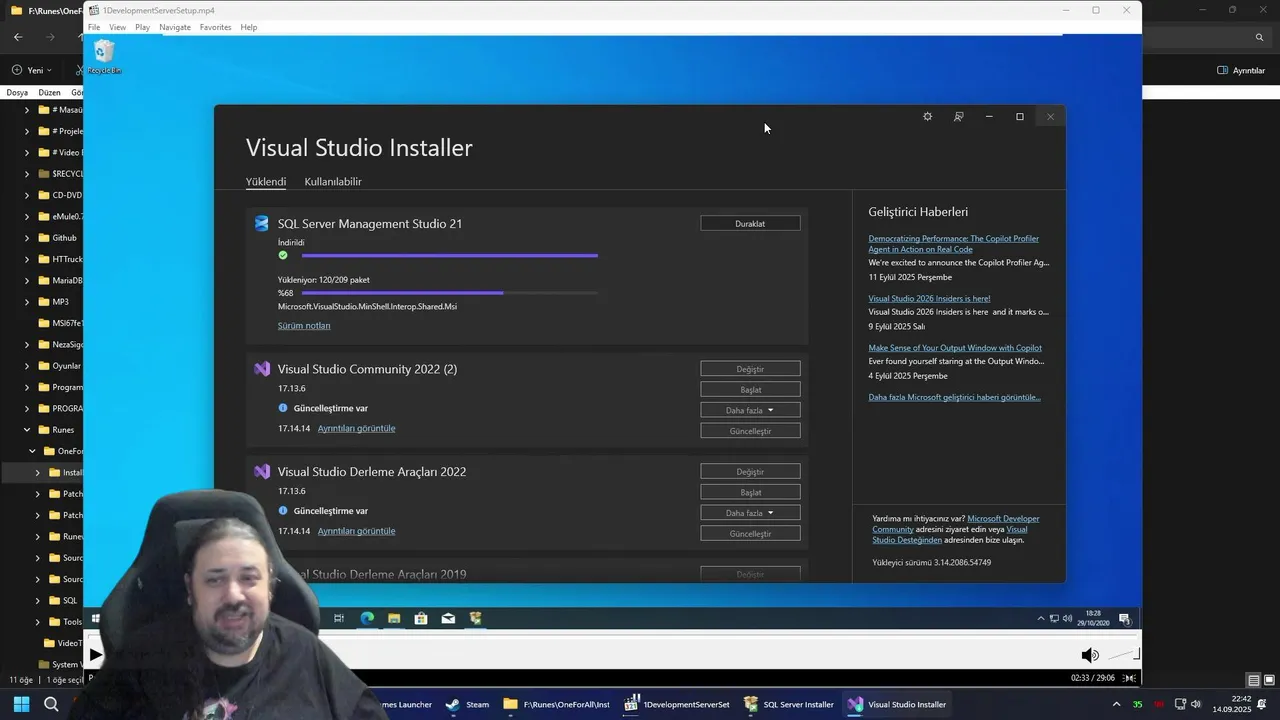The image size is (1280, 720).
Task: Click Güncelleştir for Visual Studio Community 2022
Action: coord(750,431)
